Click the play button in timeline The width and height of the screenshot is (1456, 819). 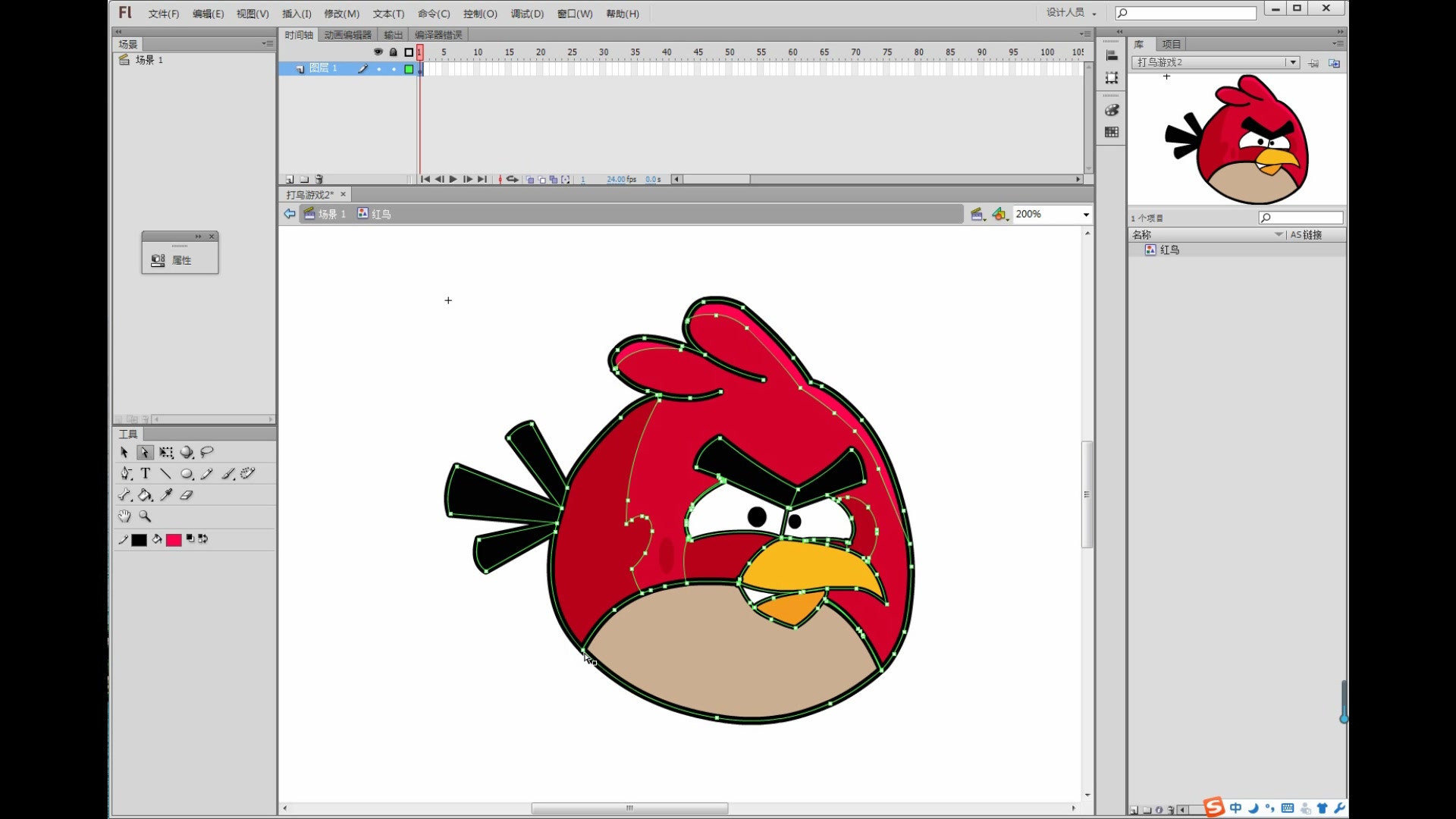coord(453,180)
